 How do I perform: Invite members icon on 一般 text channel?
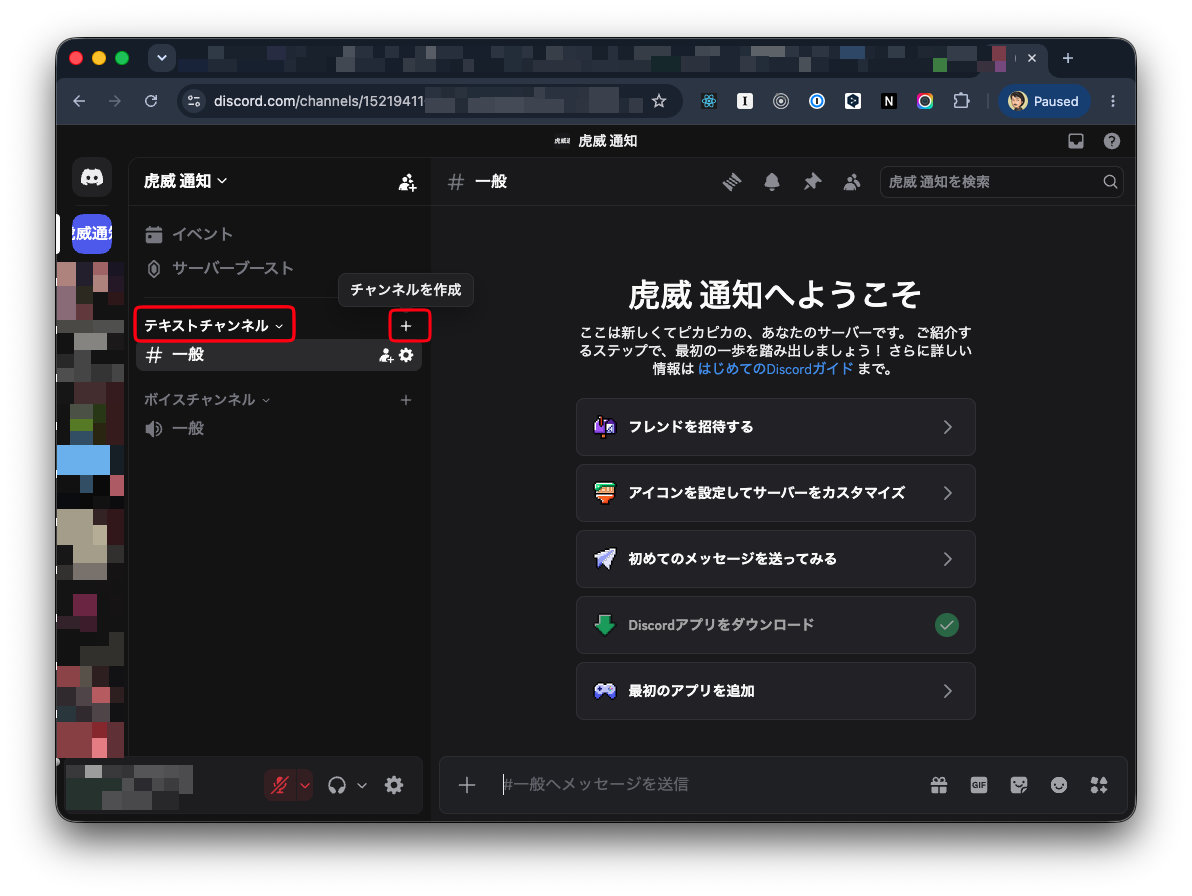click(x=386, y=355)
